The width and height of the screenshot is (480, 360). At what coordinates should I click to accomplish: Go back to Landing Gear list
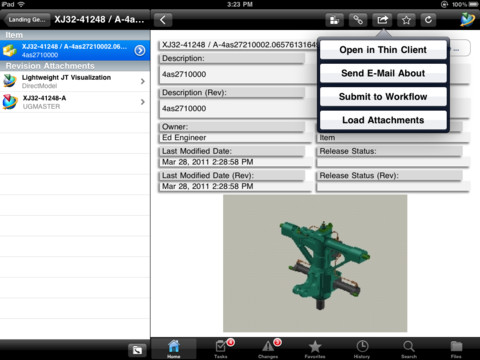pos(27,20)
